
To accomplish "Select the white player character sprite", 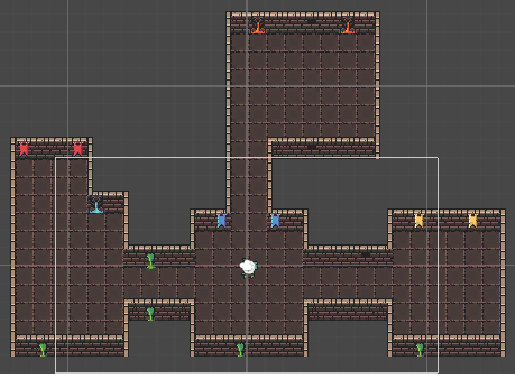I will pyautogui.click(x=248, y=268).
